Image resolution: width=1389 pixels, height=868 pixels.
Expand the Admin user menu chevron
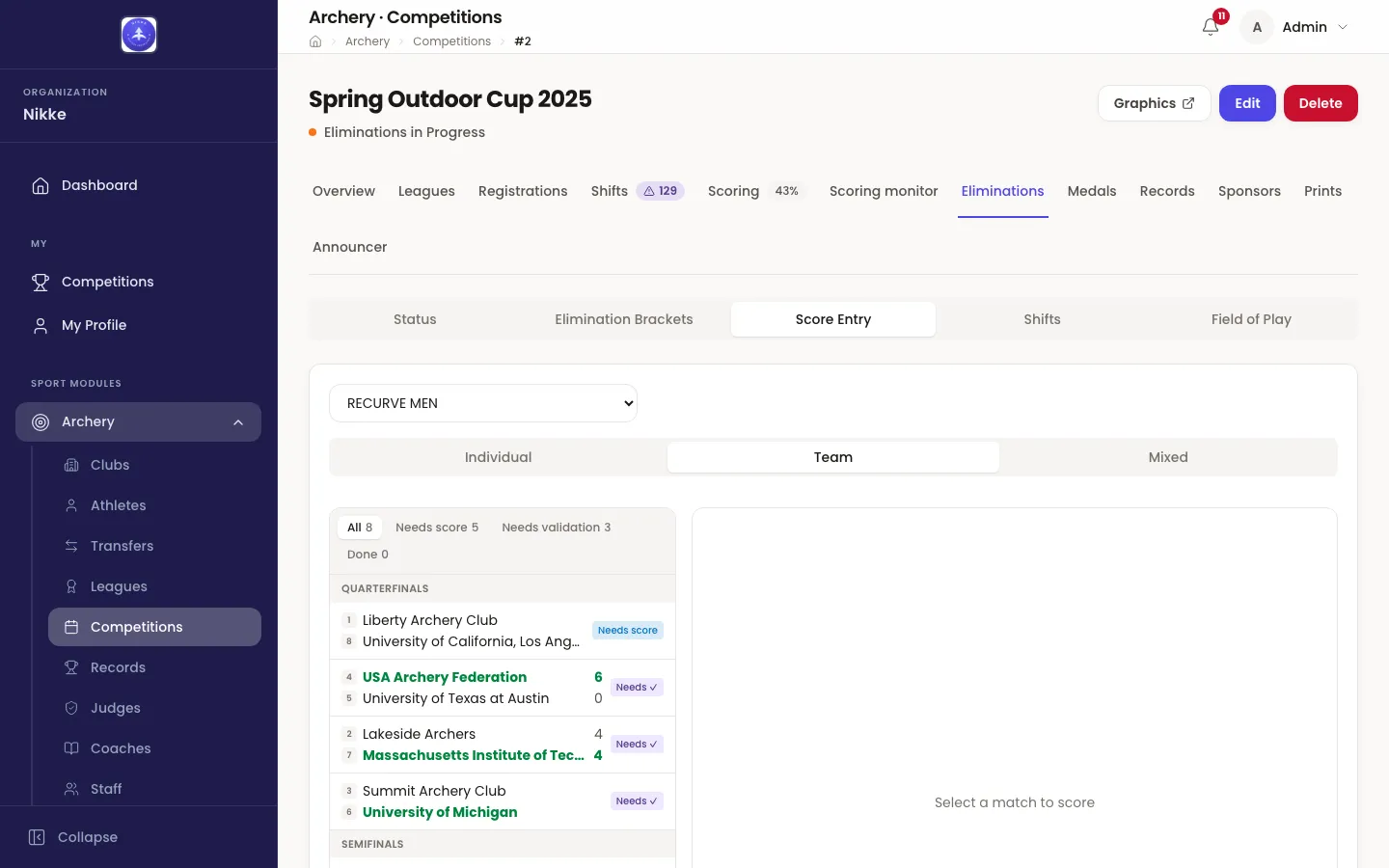[x=1343, y=27]
